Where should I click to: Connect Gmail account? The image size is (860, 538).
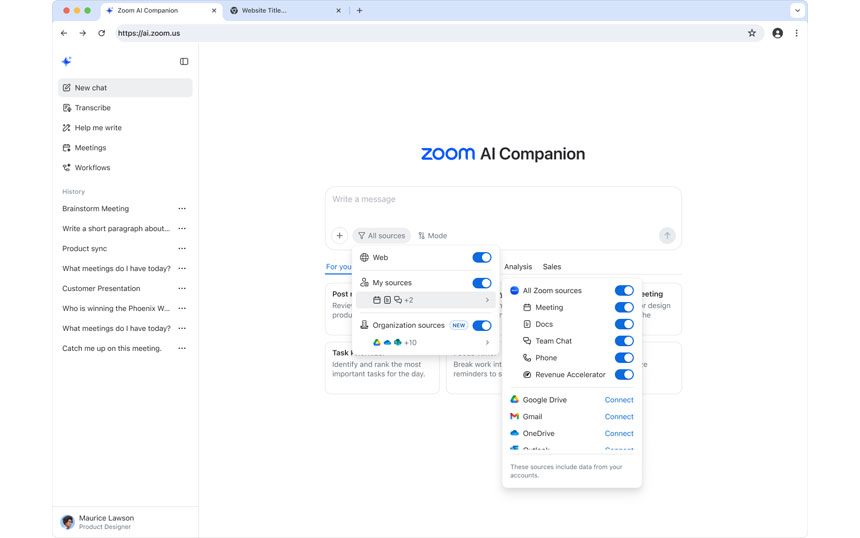click(619, 417)
